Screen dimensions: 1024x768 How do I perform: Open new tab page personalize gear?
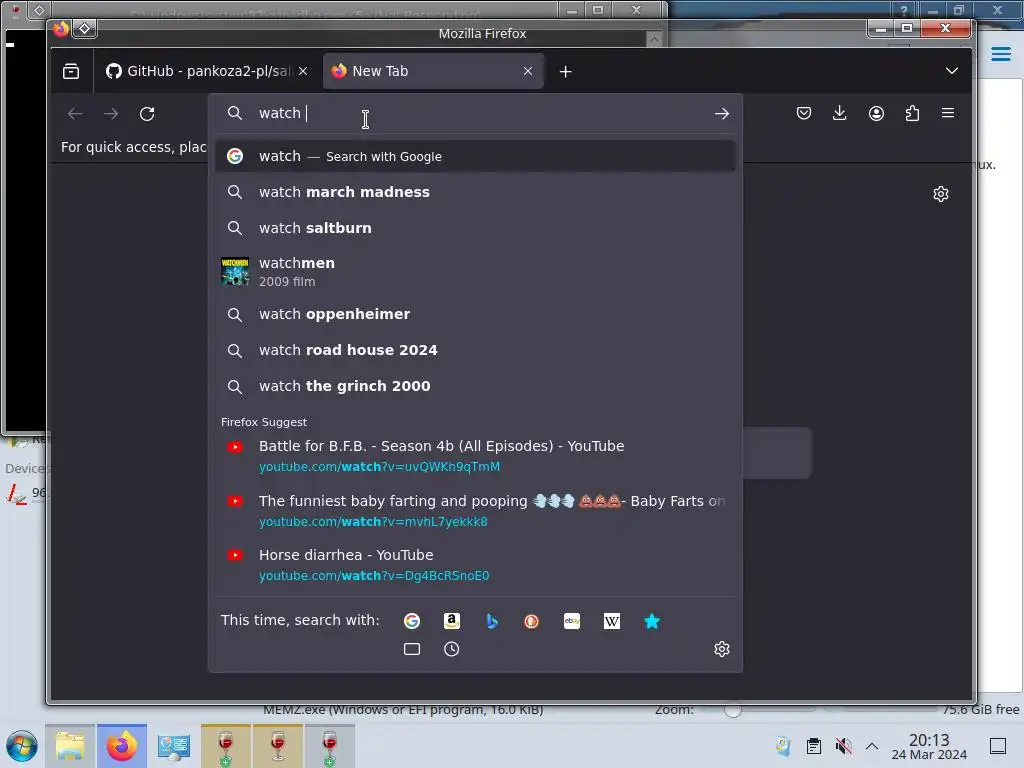(941, 194)
